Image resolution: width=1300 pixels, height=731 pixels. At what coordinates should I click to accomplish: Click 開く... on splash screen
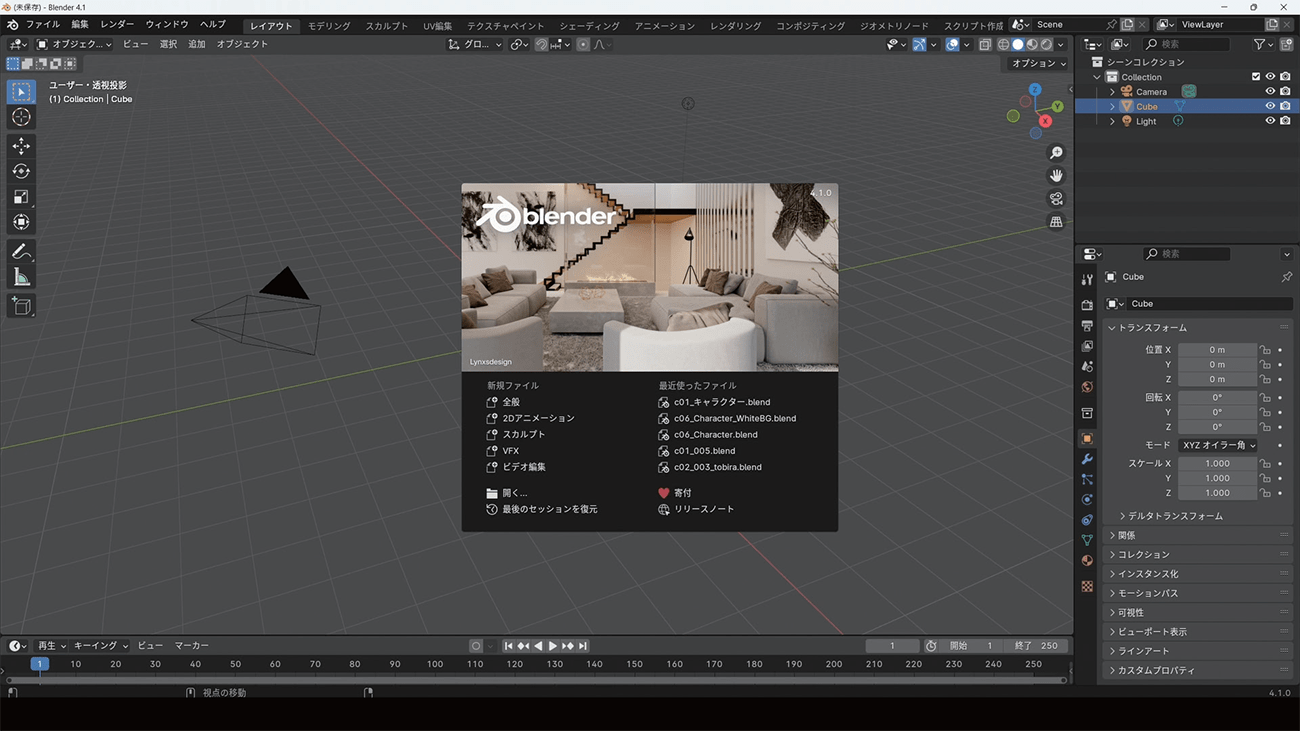pos(506,493)
